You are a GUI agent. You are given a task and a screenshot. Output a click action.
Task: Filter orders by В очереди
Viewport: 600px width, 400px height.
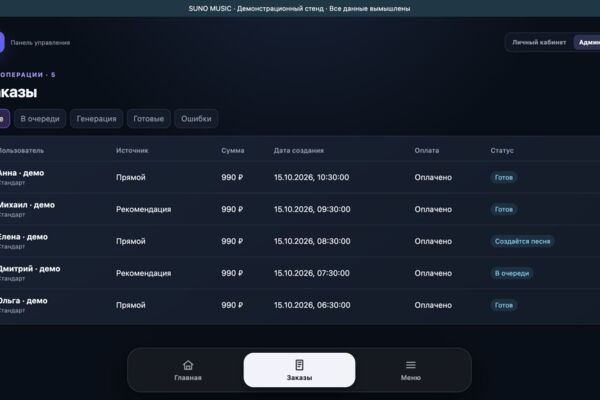pyautogui.click(x=40, y=119)
